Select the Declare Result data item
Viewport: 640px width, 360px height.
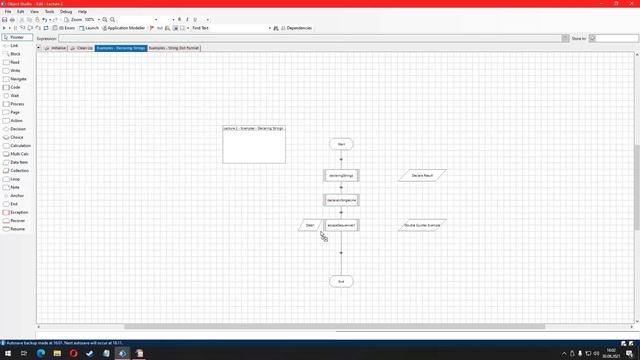tap(422, 176)
